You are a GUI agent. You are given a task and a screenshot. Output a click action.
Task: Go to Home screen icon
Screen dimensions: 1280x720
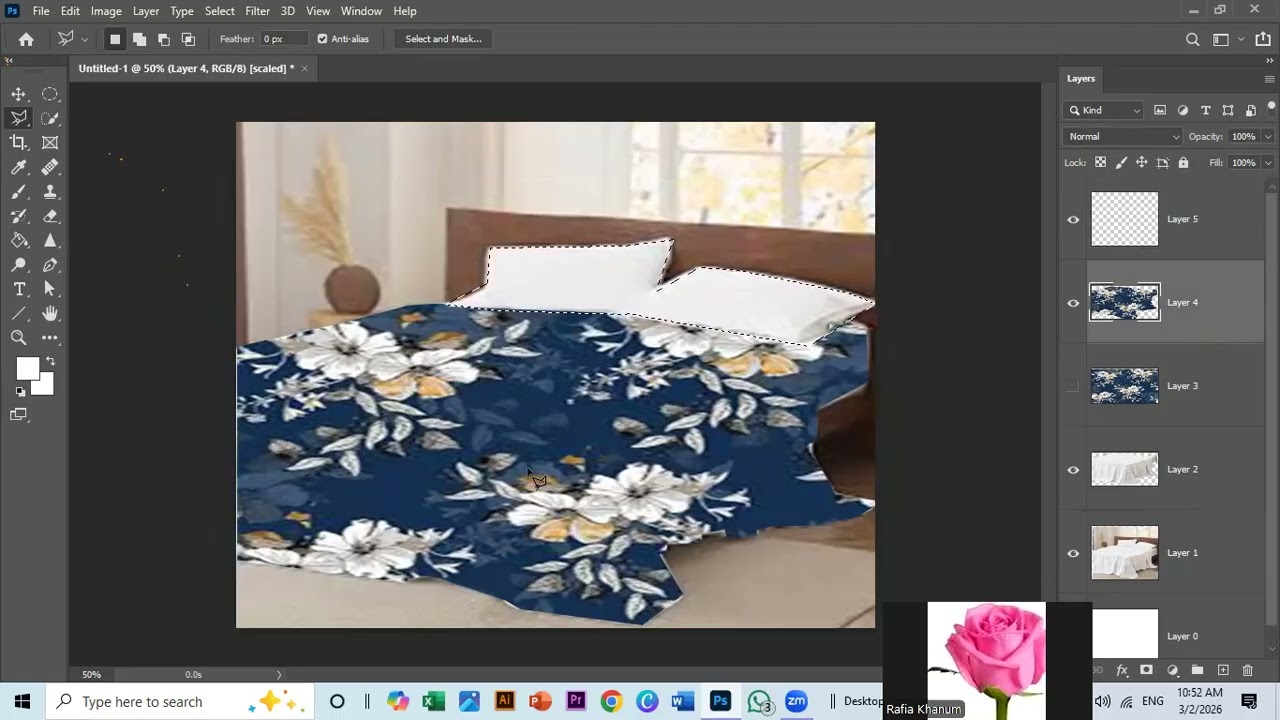26,39
